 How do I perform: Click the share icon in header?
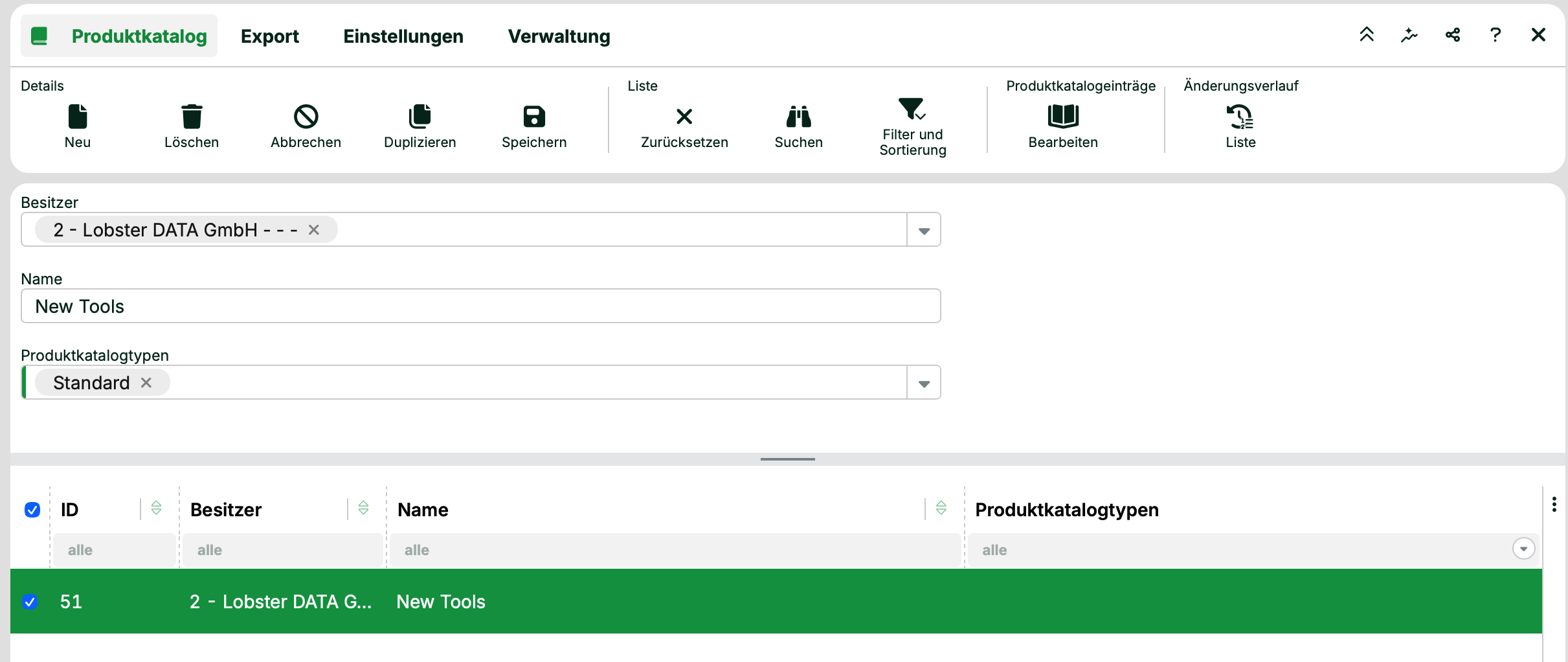point(1453,35)
